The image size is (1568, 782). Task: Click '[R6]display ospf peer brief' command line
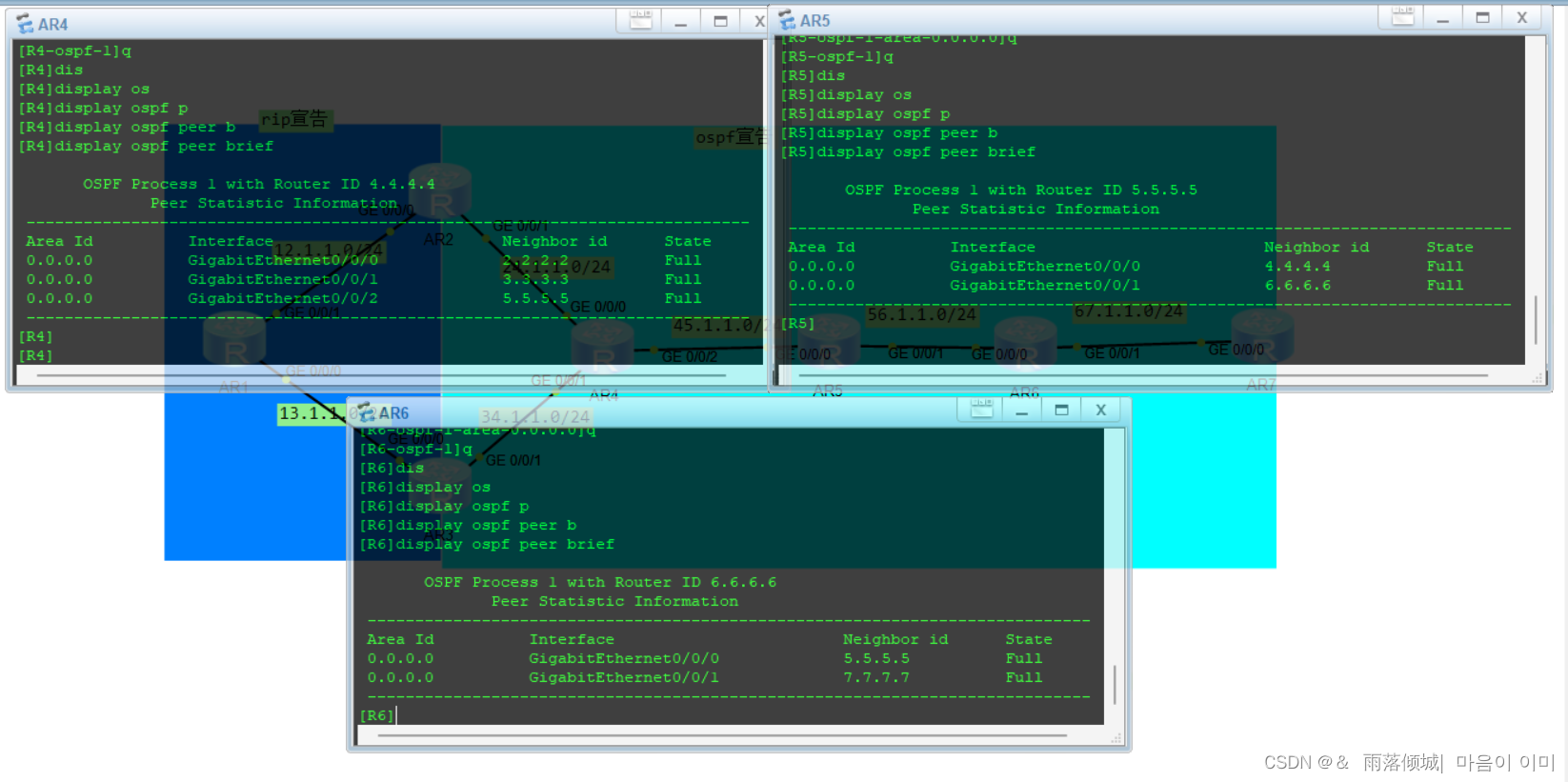click(487, 544)
